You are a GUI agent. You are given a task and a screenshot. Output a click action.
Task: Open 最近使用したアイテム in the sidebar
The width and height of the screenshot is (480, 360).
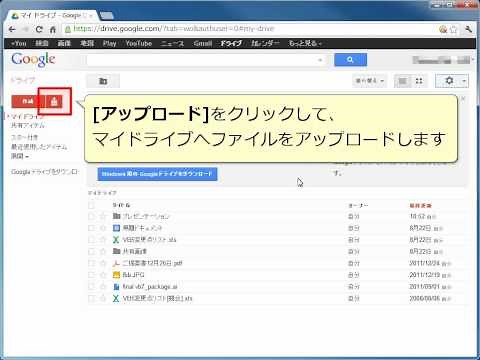(x=39, y=147)
